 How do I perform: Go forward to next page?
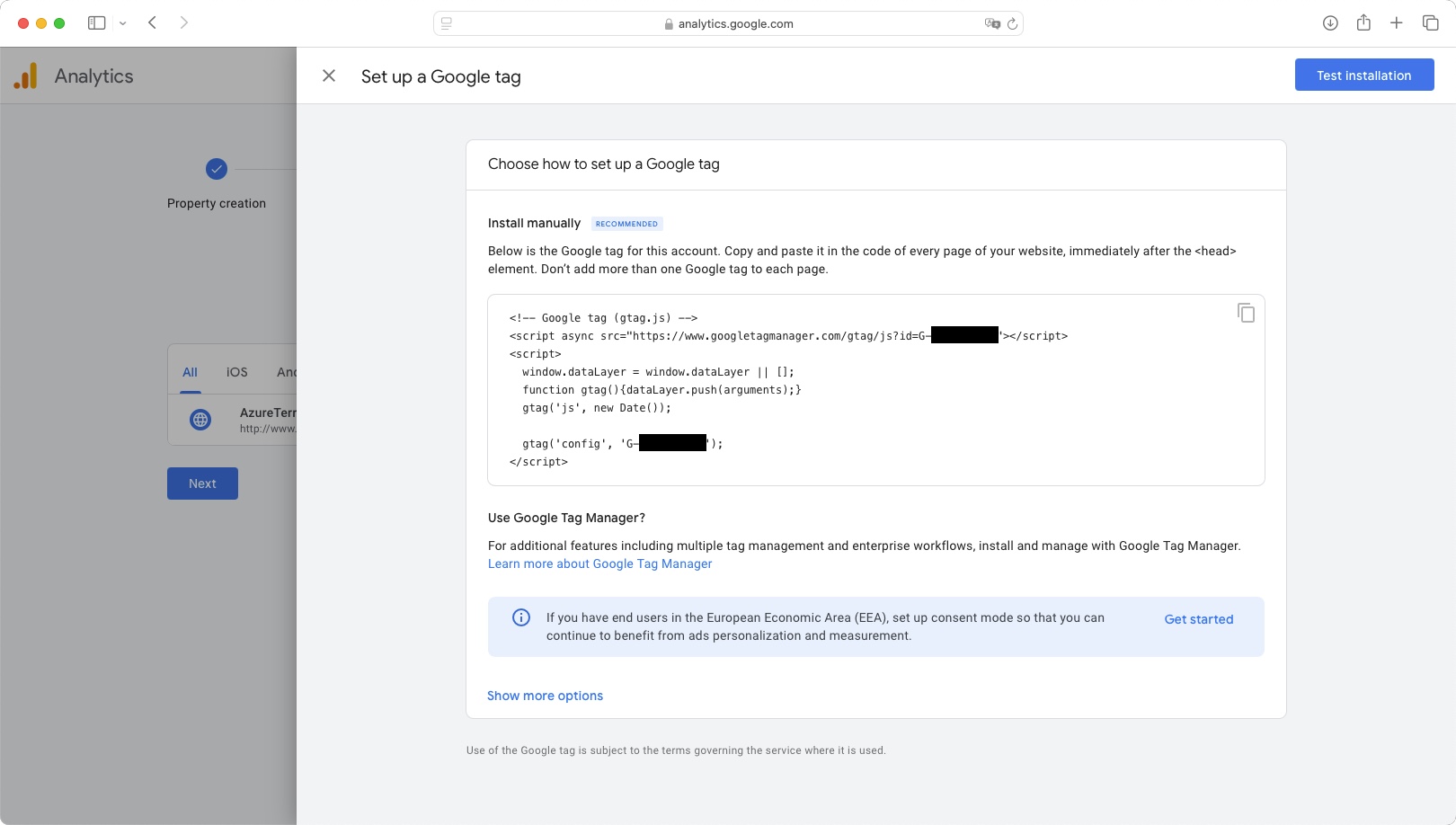point(183,22)
